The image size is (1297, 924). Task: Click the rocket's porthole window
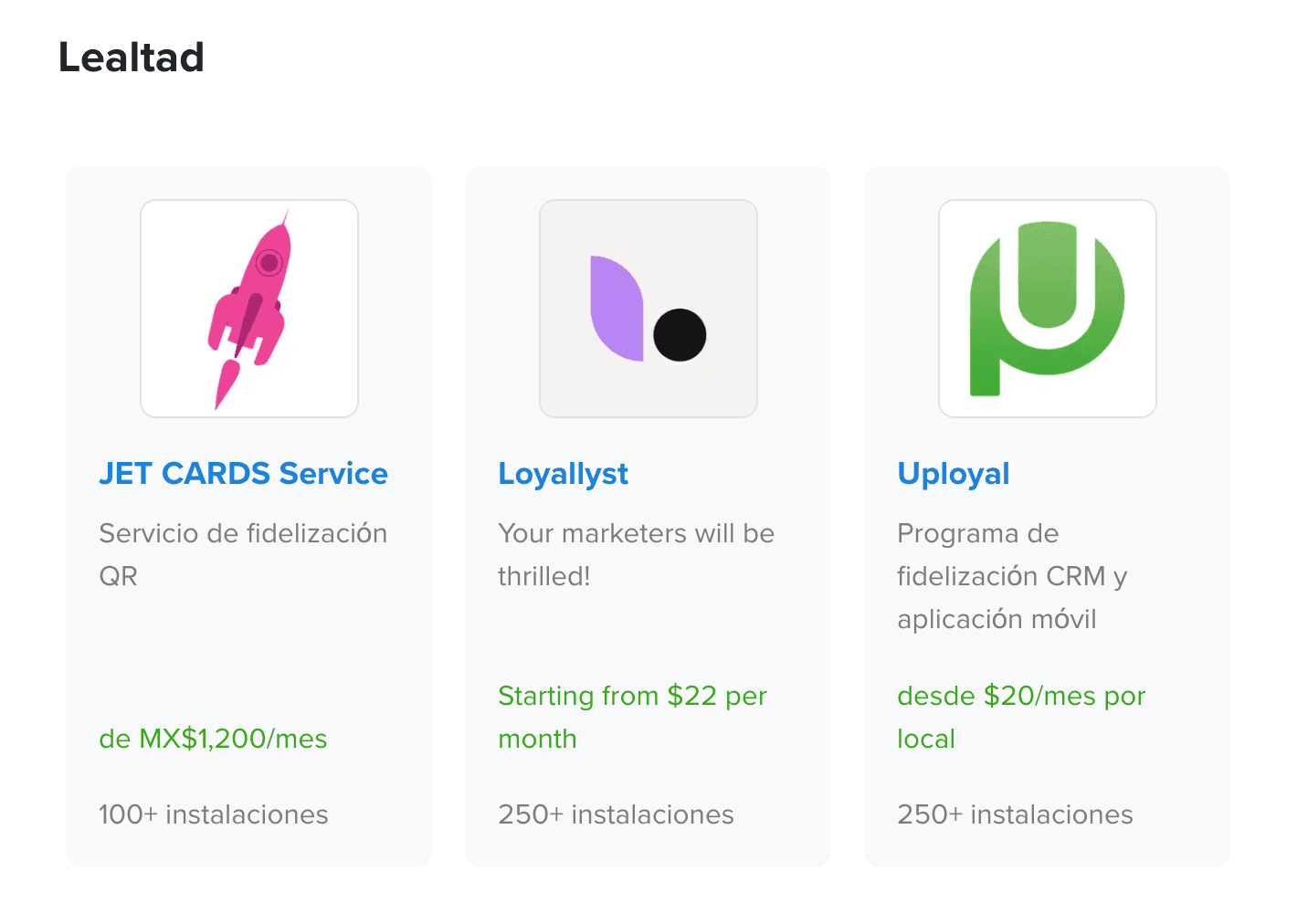point(269,263)
